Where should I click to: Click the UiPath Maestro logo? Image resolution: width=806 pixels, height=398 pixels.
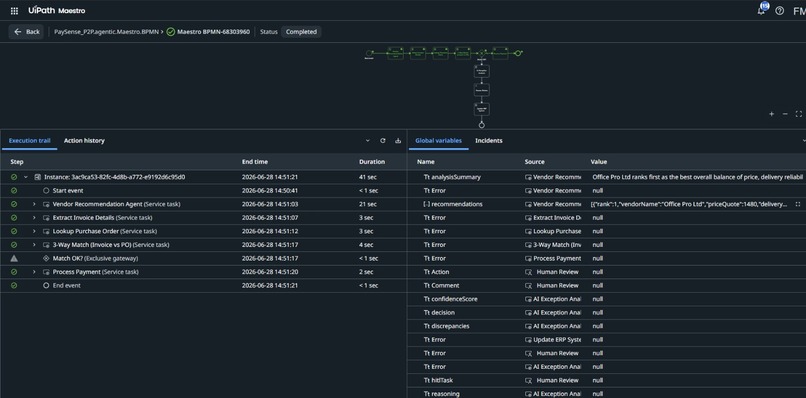pyautogui.click(x=57, y=10)
